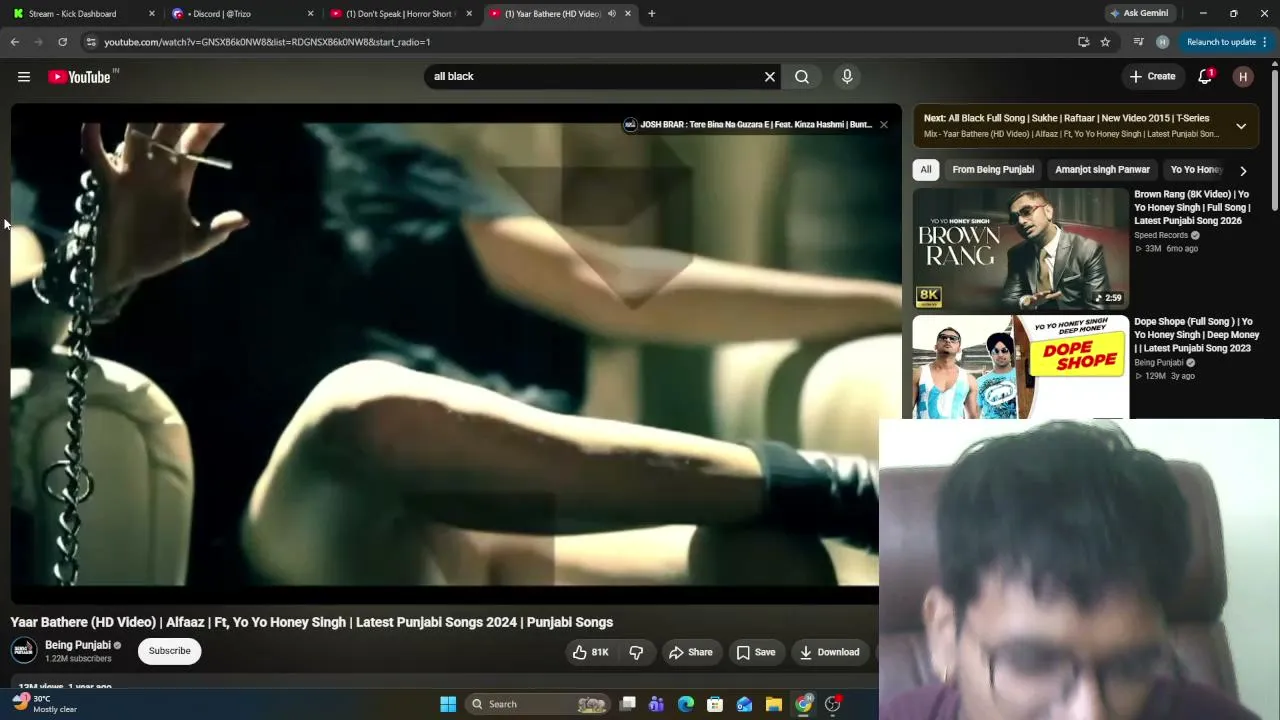This screenshot has height=720, width=1280.
Task: Open Outlook from taskbar
Action: [745, 704]
